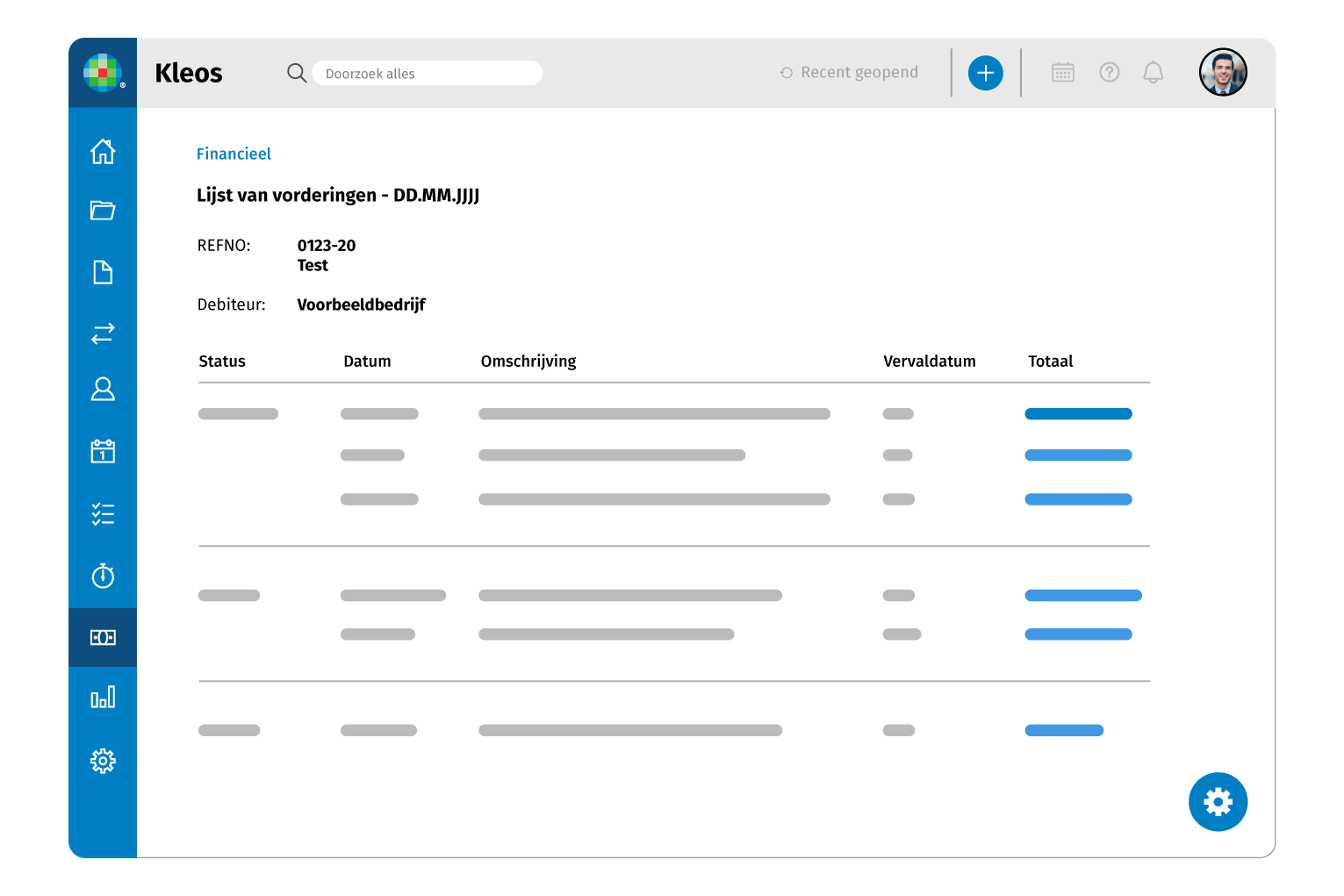This screenshot has width=1344, height=896.
Task: Click the 'Doorzoek alles' search field
Action: click(x=428, y=74)
